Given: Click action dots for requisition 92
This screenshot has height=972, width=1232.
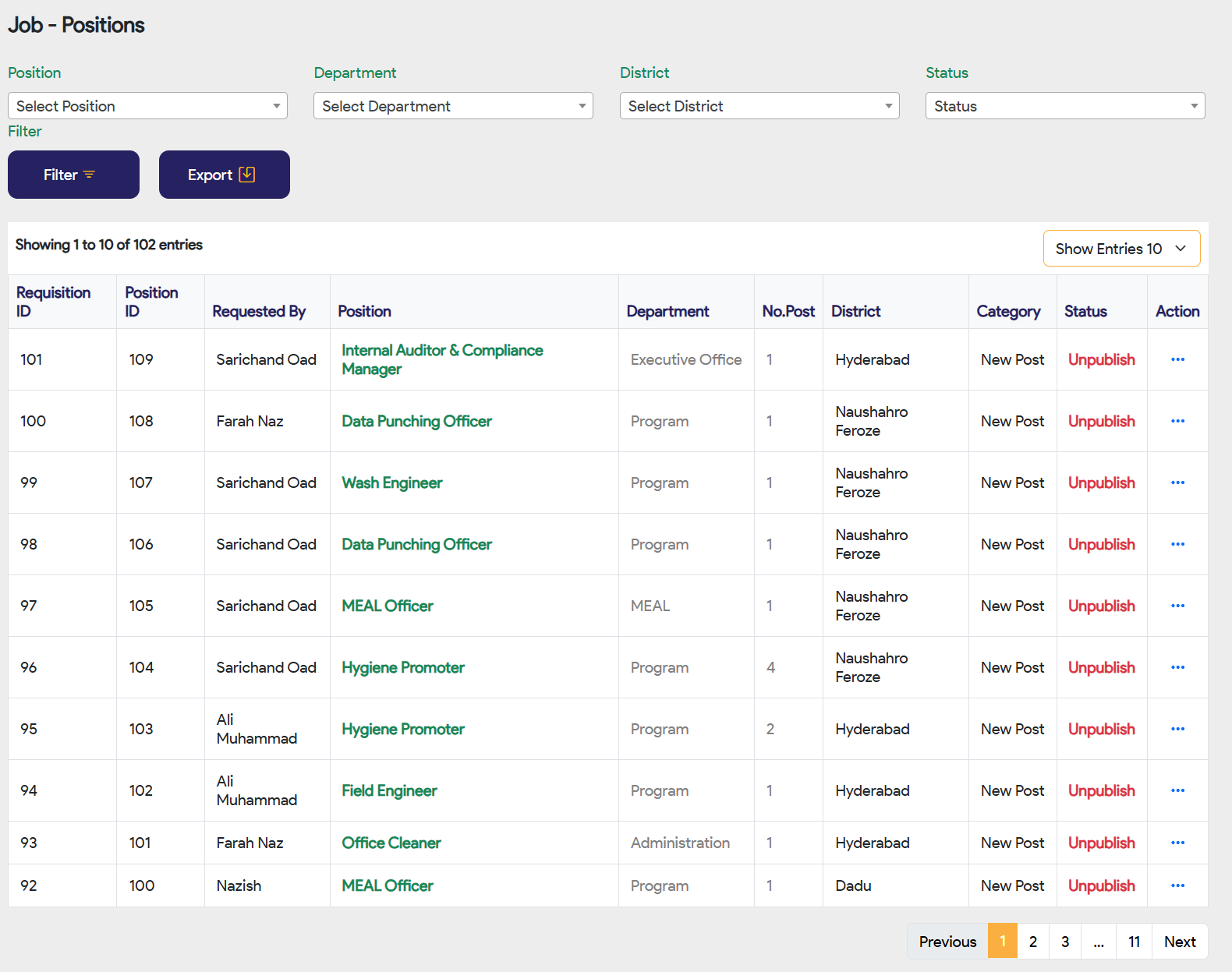Looking at the screenshot, I should coord(1177,885).
